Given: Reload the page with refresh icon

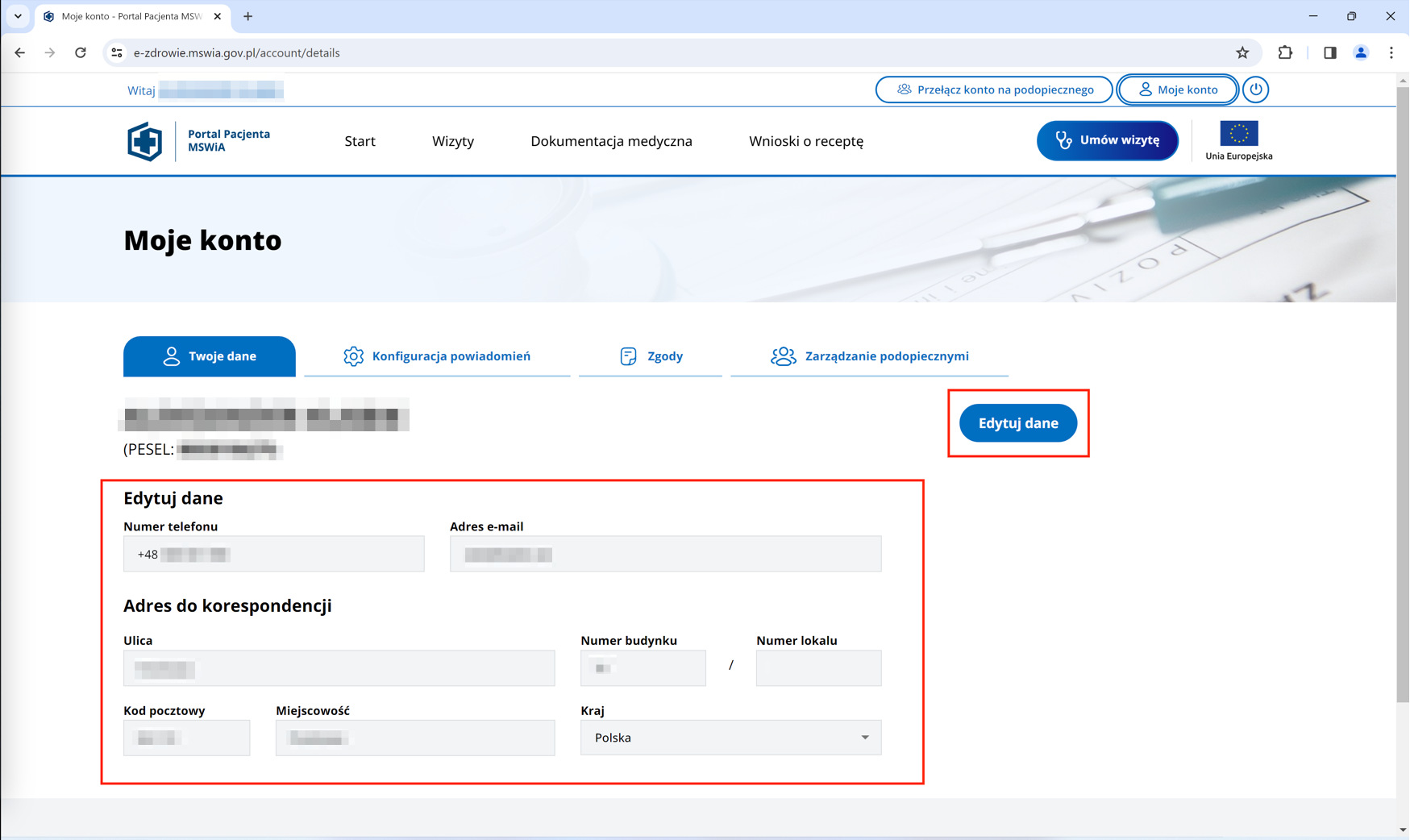Looking at the screenshot, I should (x=81, y=53).
